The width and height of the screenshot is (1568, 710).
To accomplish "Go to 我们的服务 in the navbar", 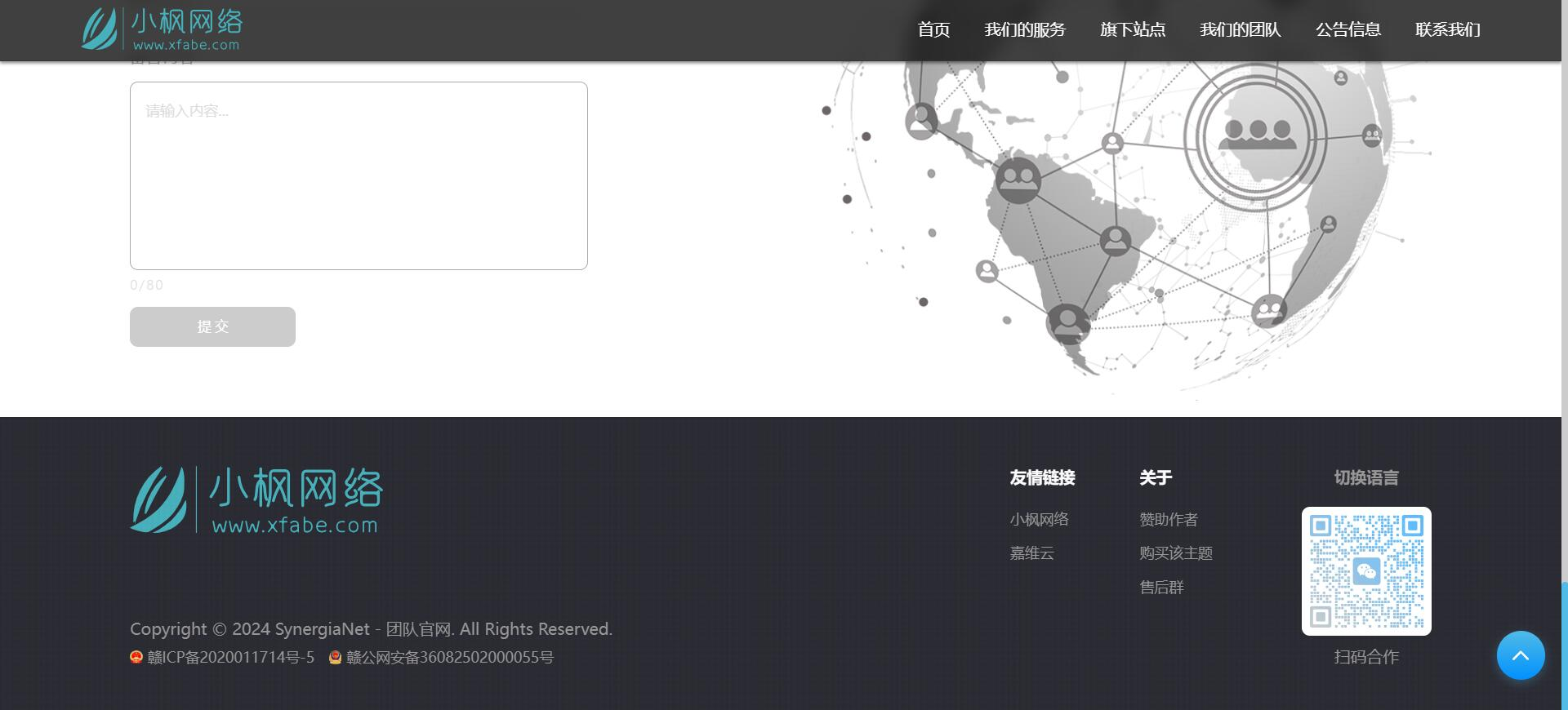I will pos(1025,30).
